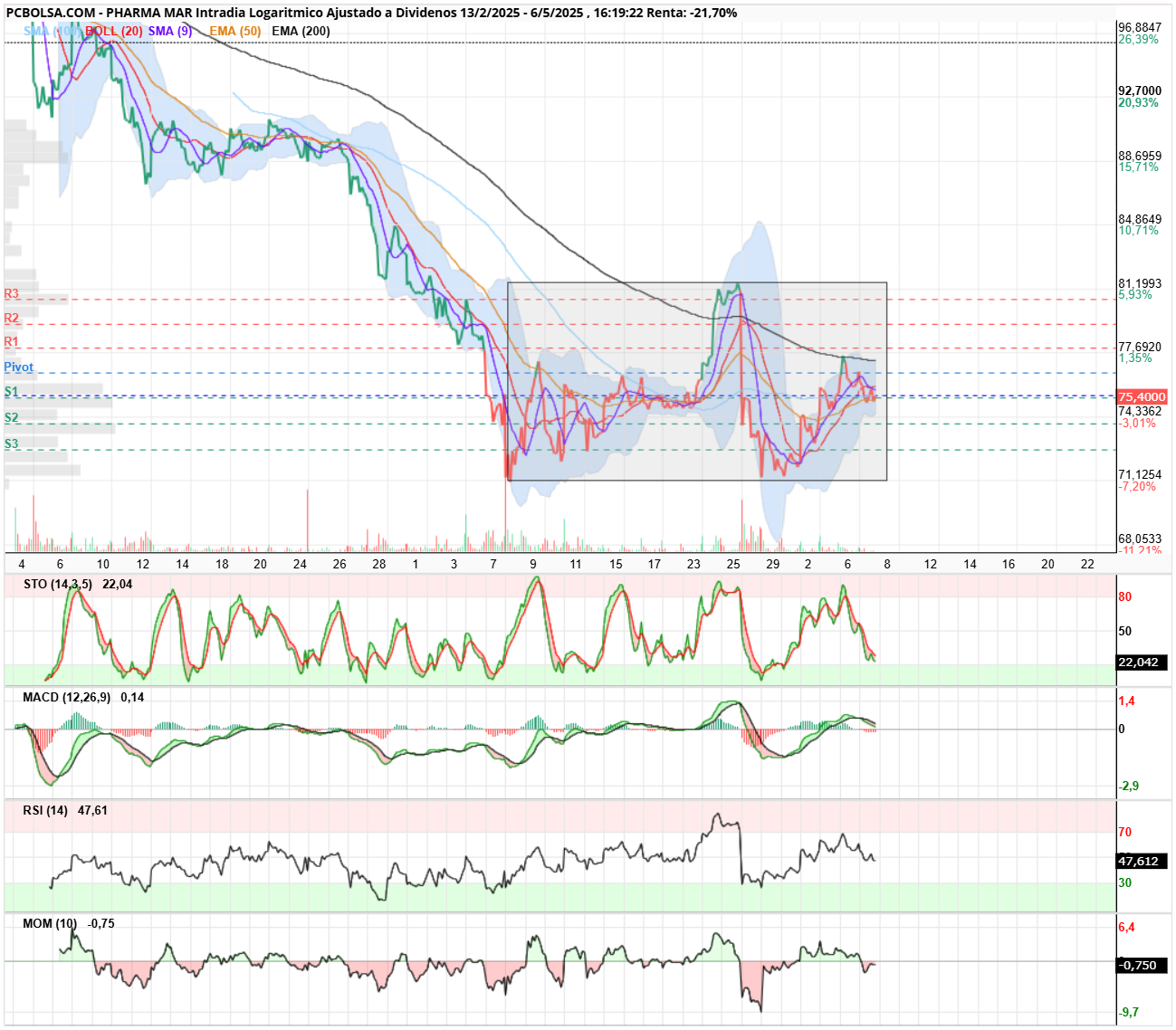This screenshot has height=1030, width=1176.
Task: Click the MOM value badge -0,750
Action: pyautogui.click(x=1142, y=965)
